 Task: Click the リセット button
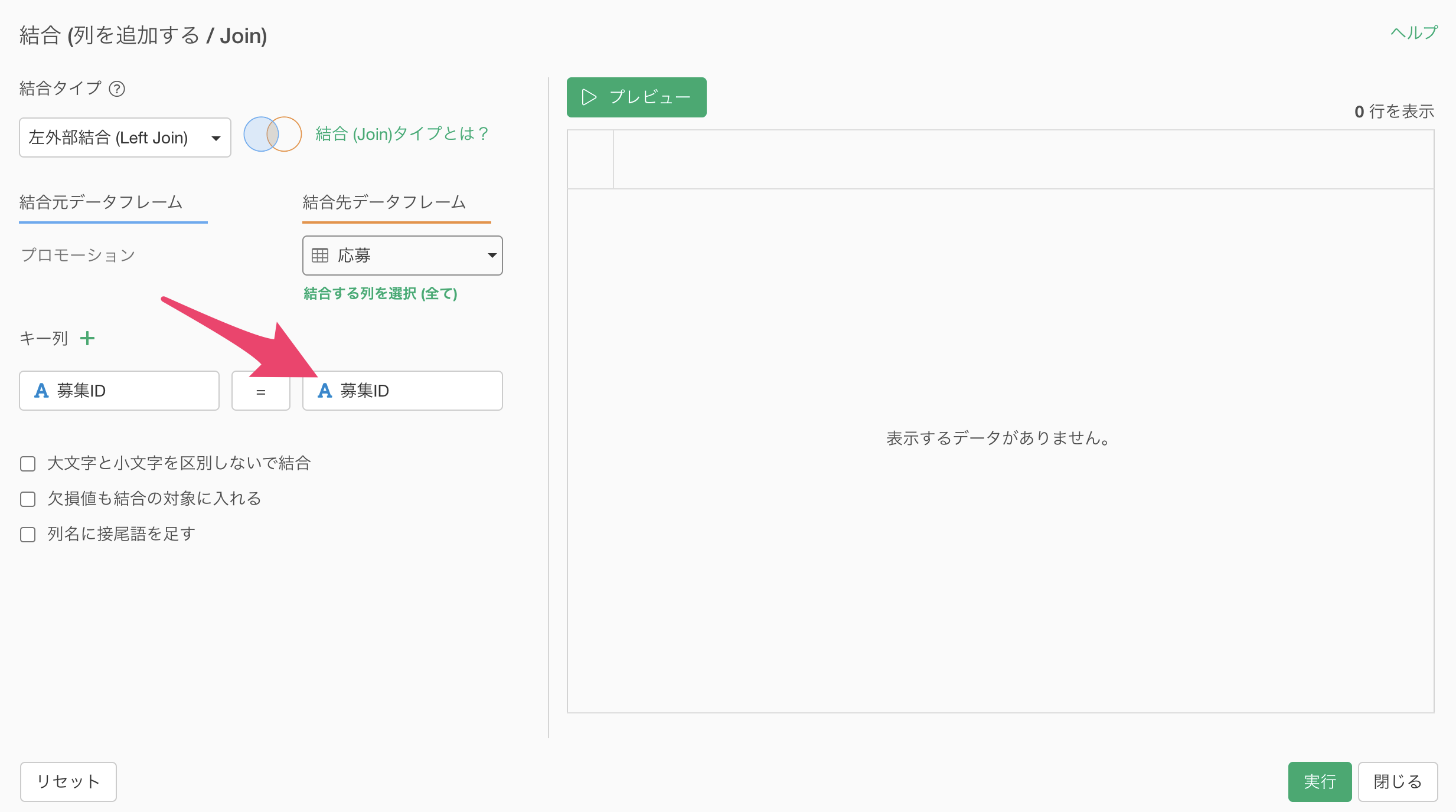(x=68, y=782)
